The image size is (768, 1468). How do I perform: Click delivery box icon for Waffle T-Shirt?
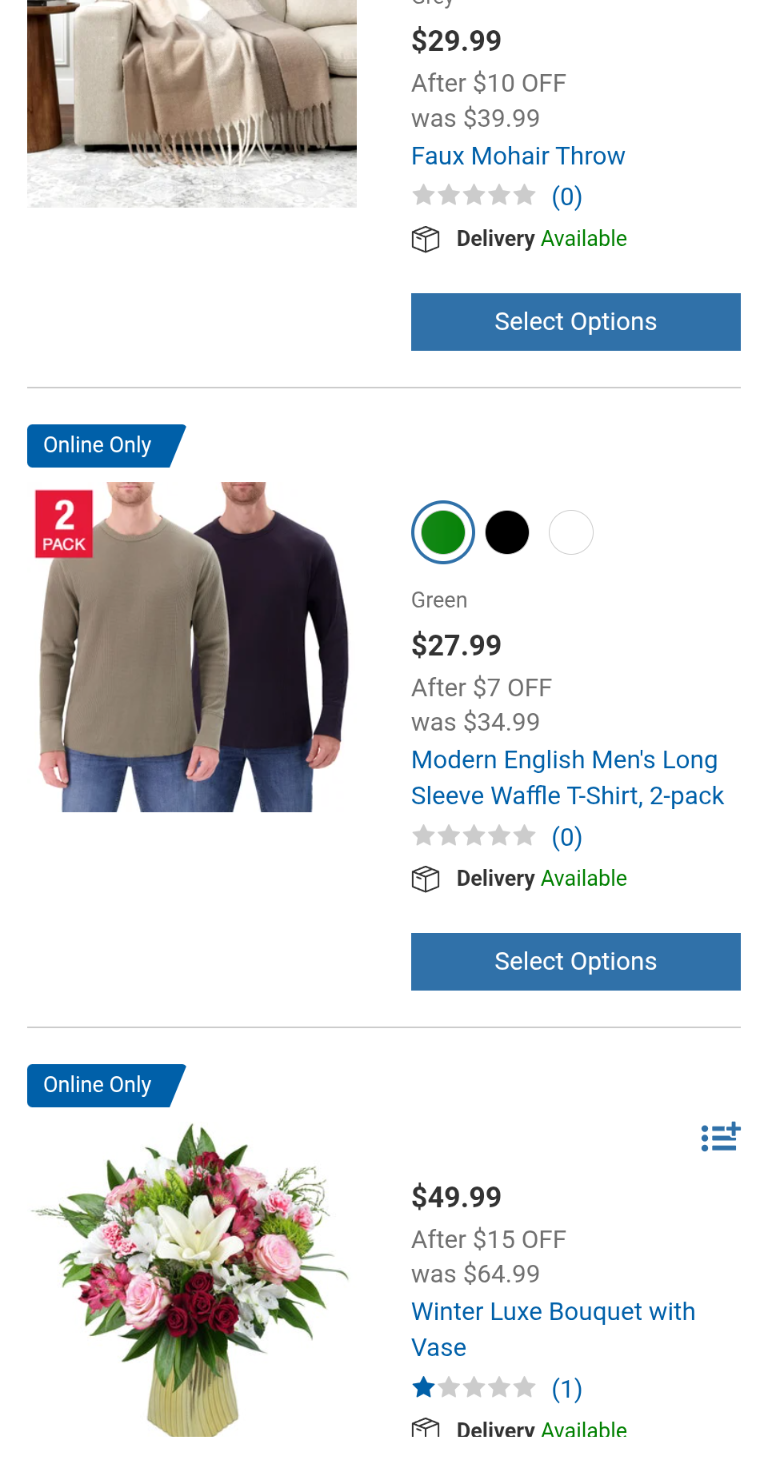click(x=426, y=880)
